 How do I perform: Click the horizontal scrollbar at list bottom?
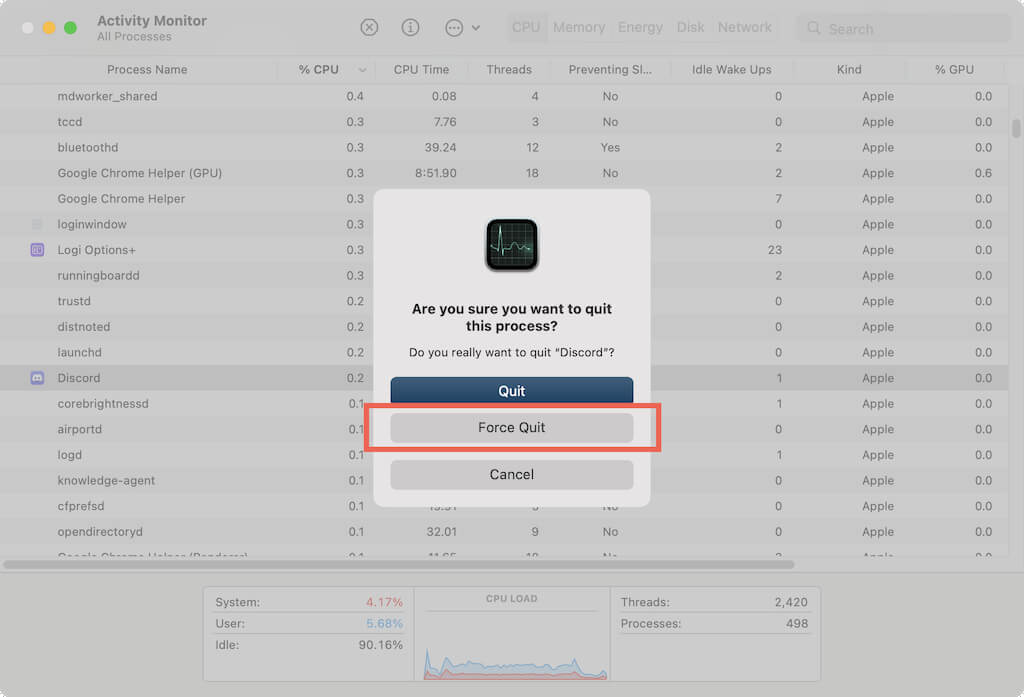click(x=398, y=564)
